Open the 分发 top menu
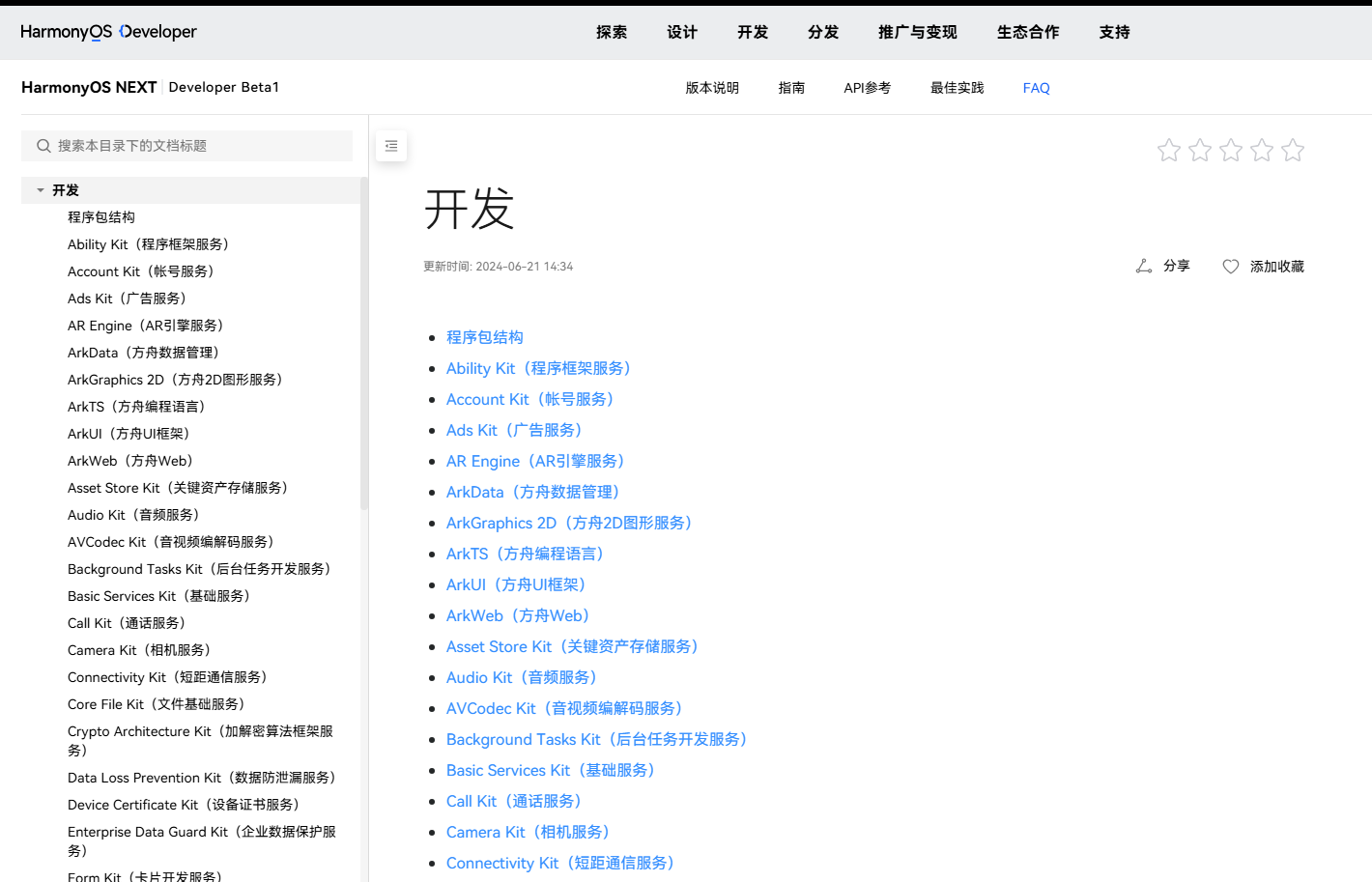Viewport: 1372px width, 882px height. pos(823,32)
